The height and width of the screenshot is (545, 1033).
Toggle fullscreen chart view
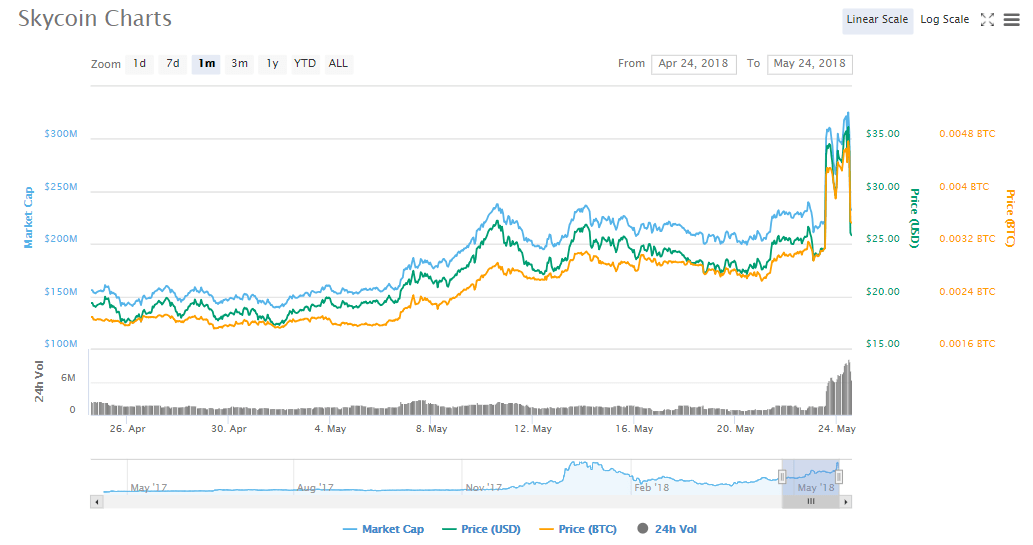pyautogui.click(x=987, y=20)
